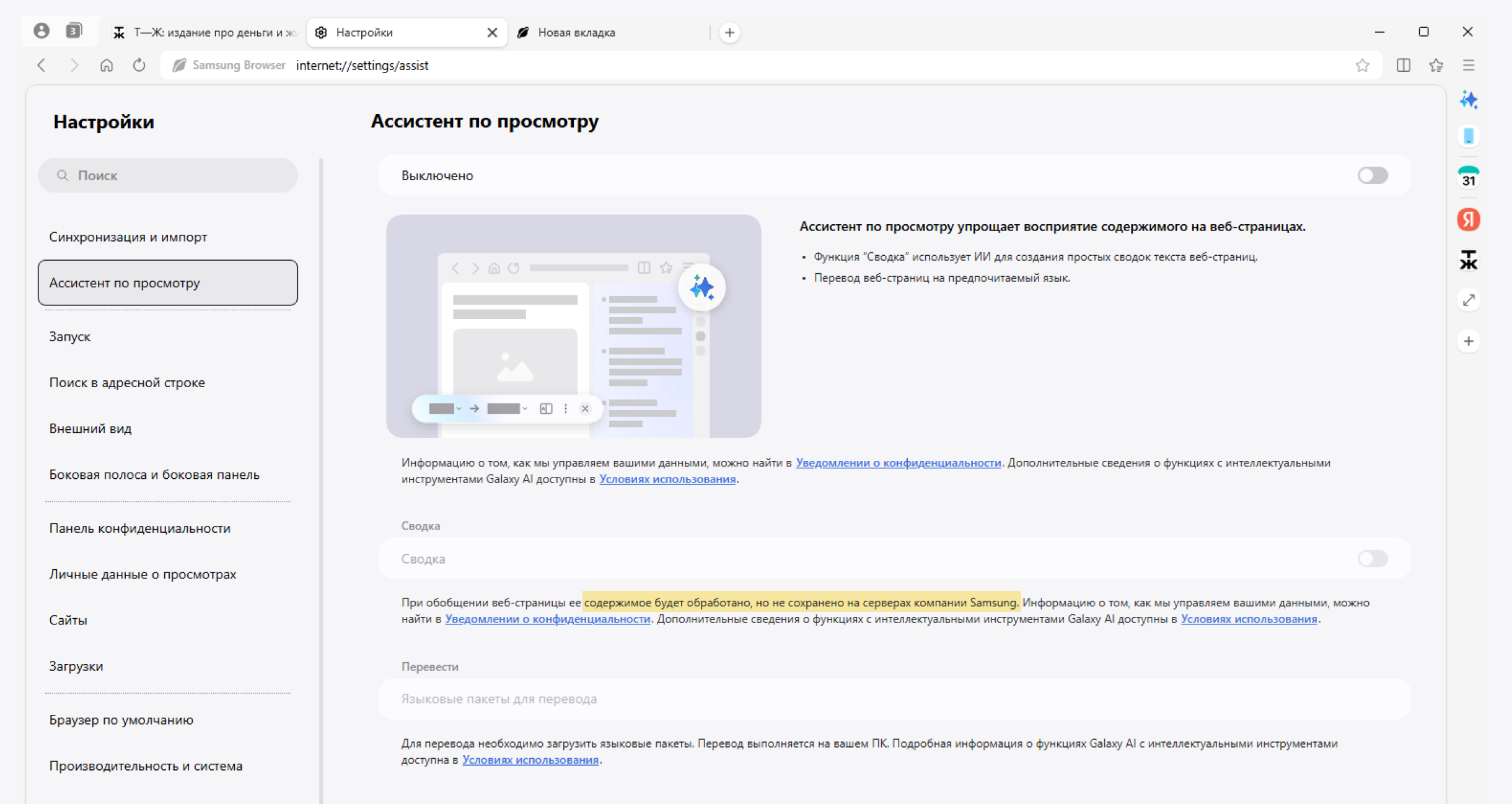Click the Перевести section label
1512x804 pixels.
430,666
